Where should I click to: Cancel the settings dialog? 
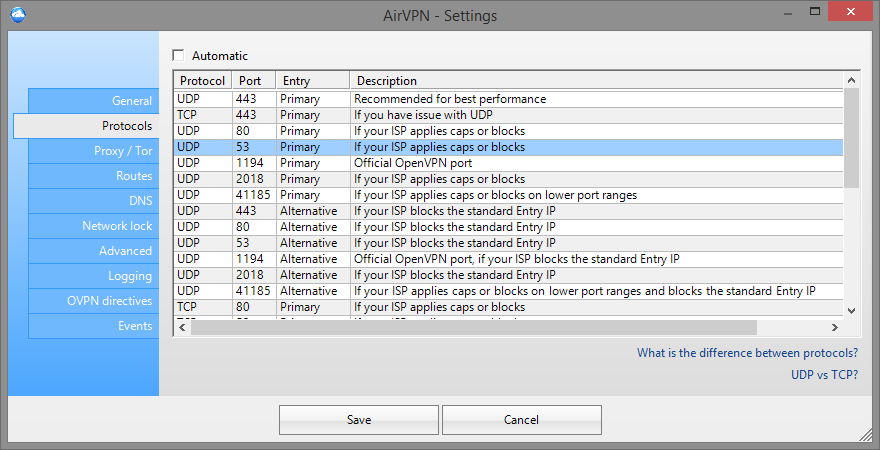521,420
